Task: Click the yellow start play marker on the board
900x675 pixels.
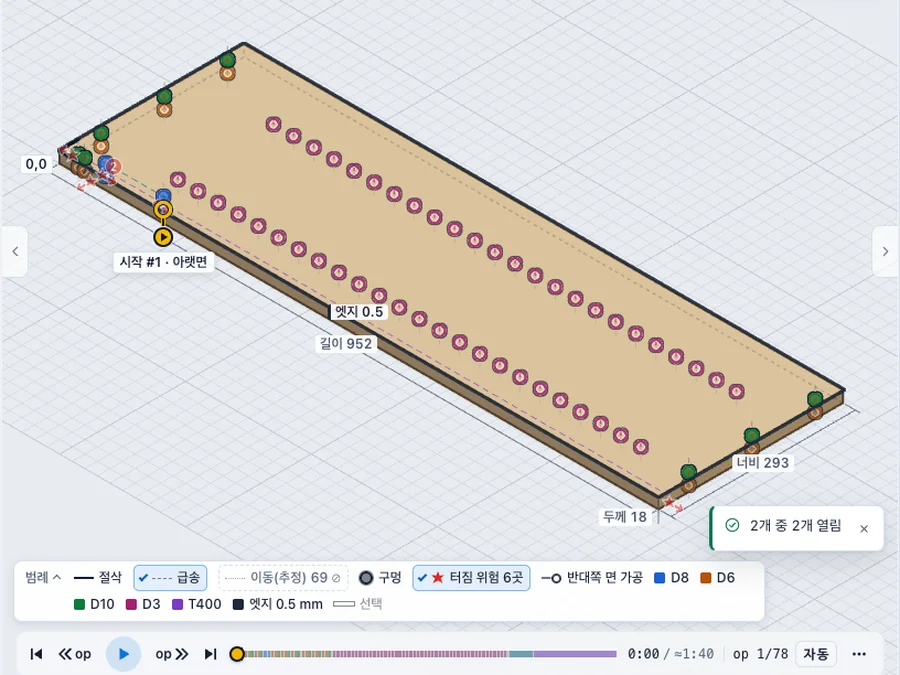Action: click(163, 236)
